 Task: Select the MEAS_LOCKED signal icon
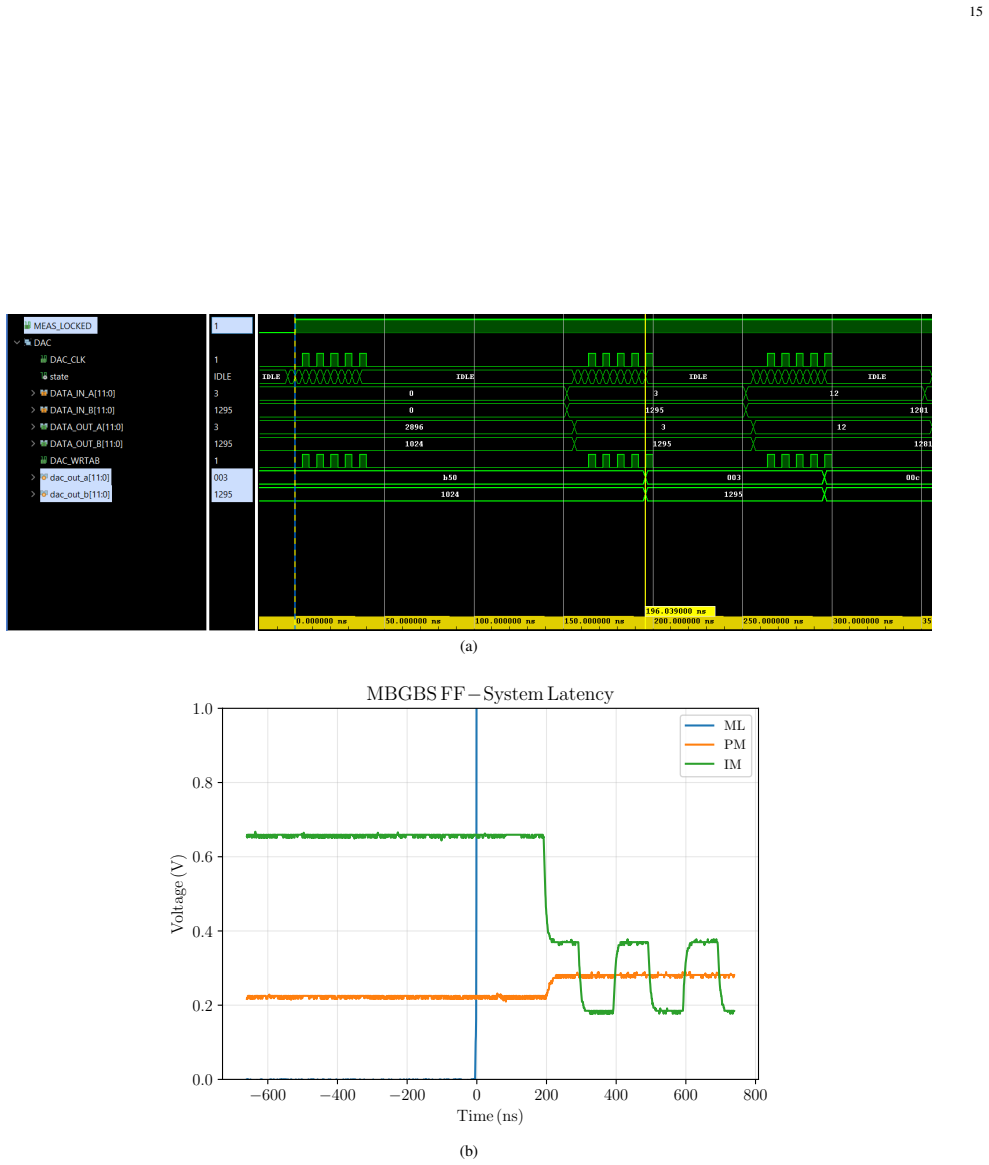click(28, 325)
